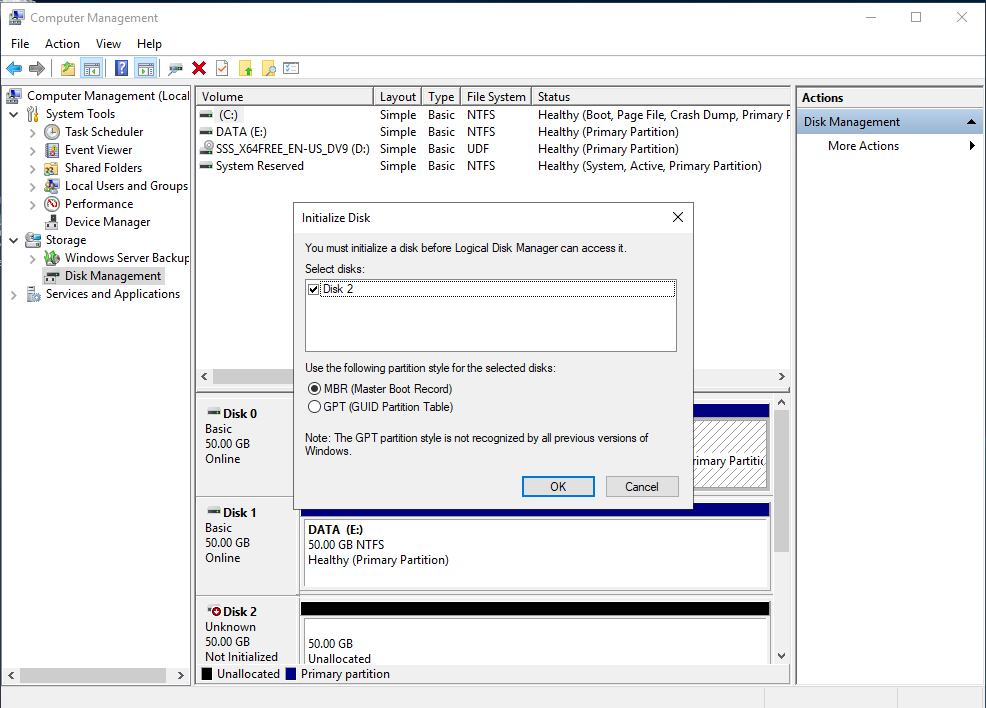Open Performance in the tree
The image size is (986, 708).
99,204
